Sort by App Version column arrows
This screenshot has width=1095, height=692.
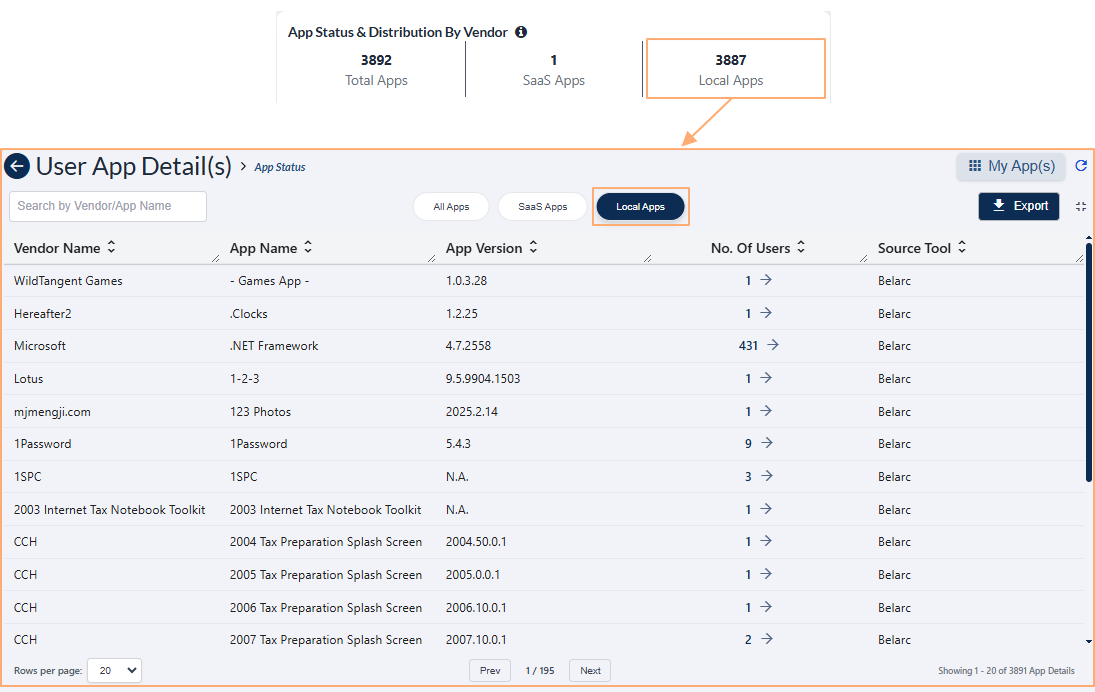[533, 247]
